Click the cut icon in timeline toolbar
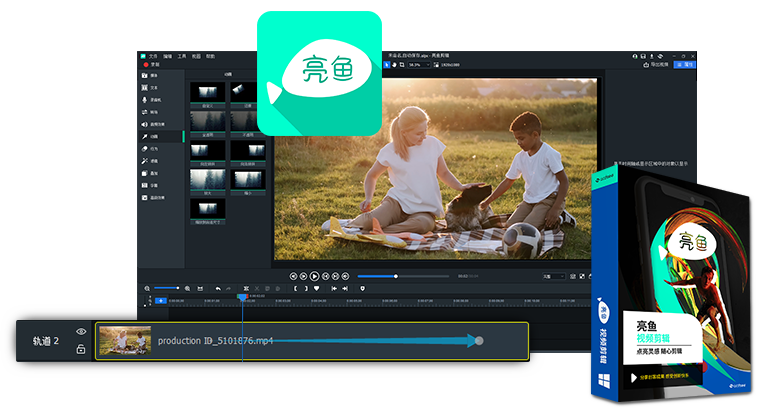The height and width of the screenshot is (418, 772). (x=257, y=289)
